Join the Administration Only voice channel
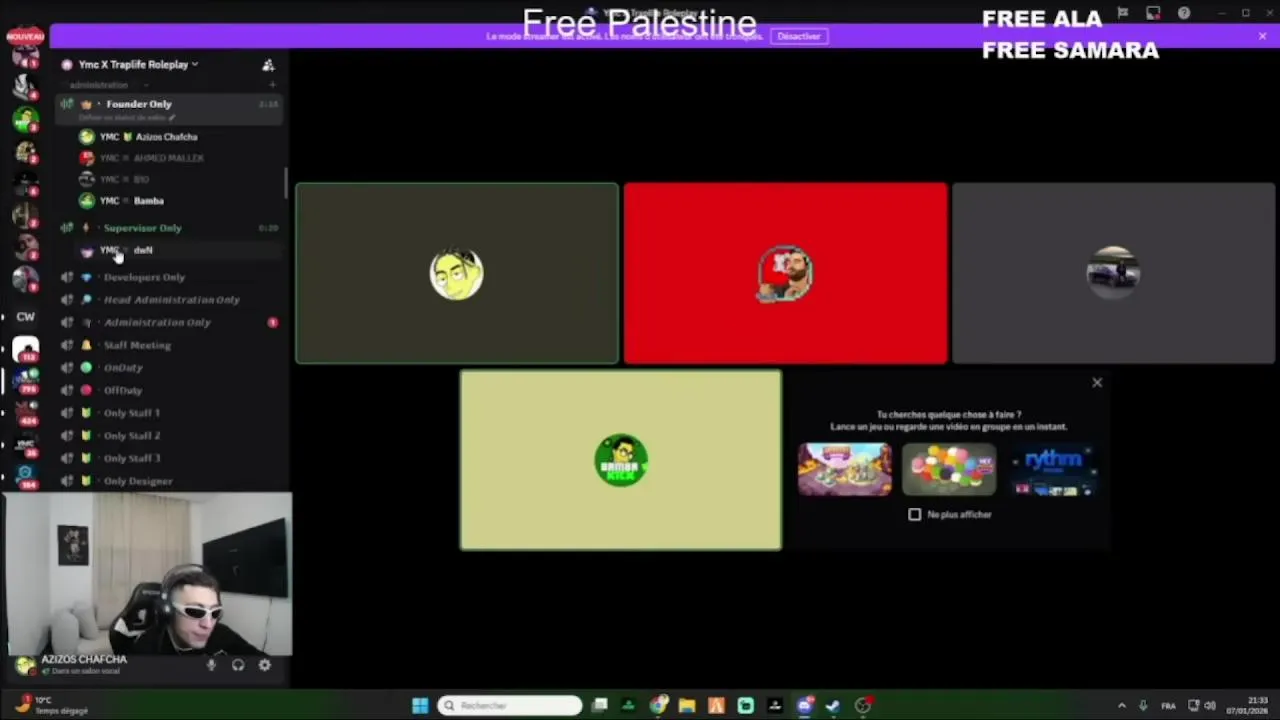1280x720 pixels. tap(157, 322)
